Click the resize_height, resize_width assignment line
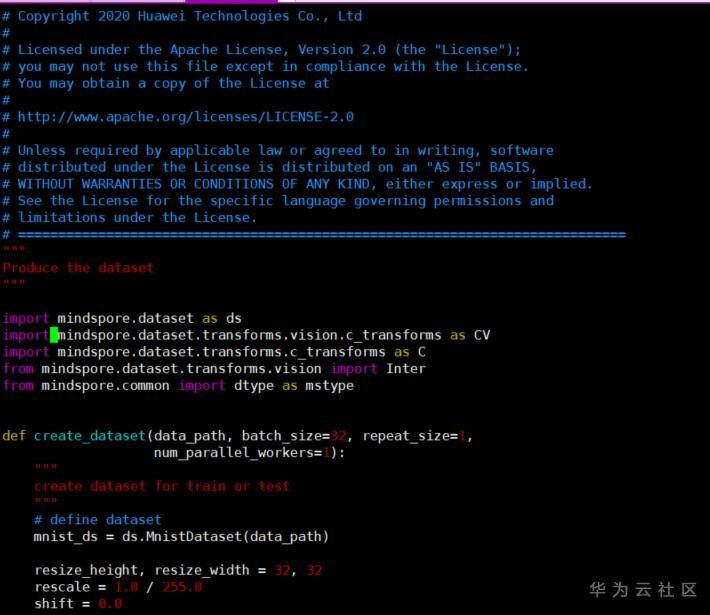 (x=178, y=570)
